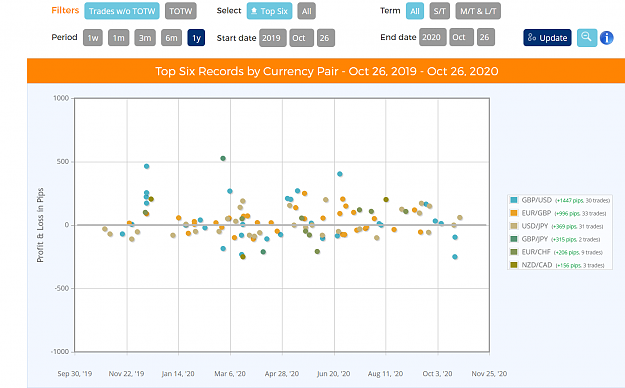
Task: Click the highest GBP/JPY point above 500
Action: 223,158
